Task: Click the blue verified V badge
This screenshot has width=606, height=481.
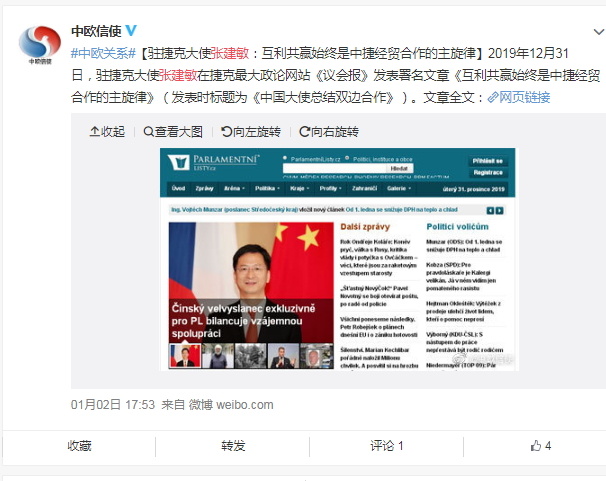Action: tap(131, 31)
